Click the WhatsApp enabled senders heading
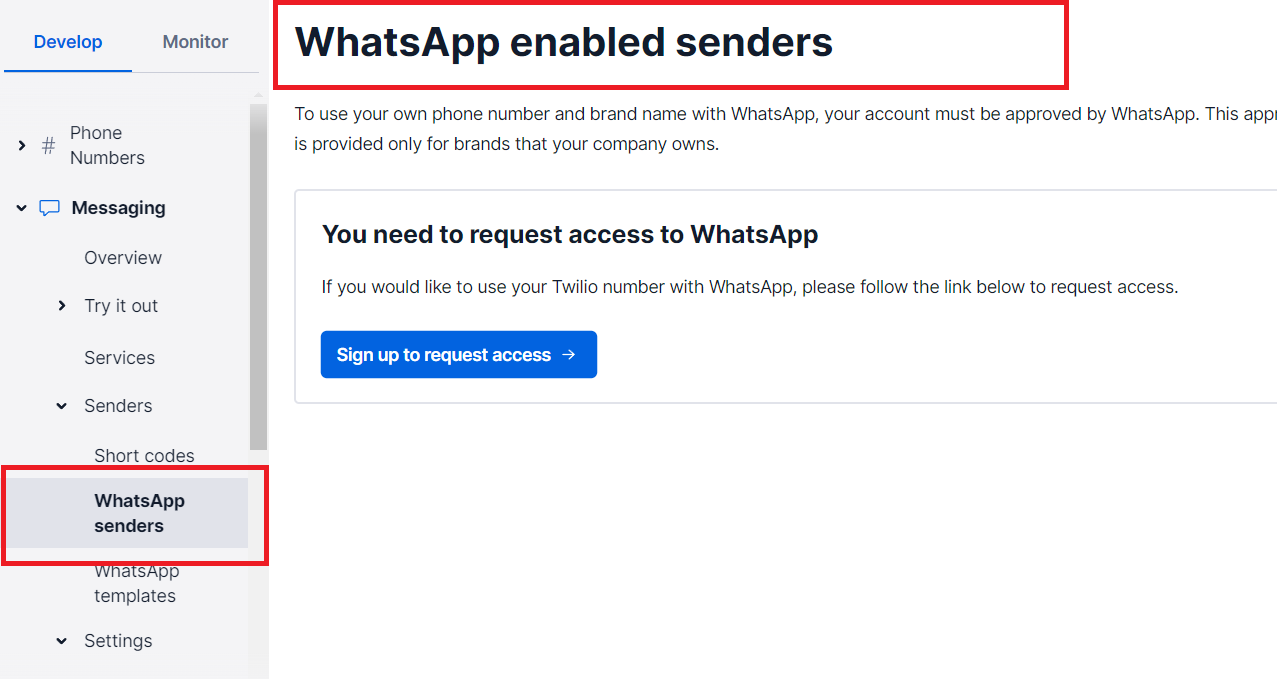The image size is (1277, 679). [x=564, y=42]
